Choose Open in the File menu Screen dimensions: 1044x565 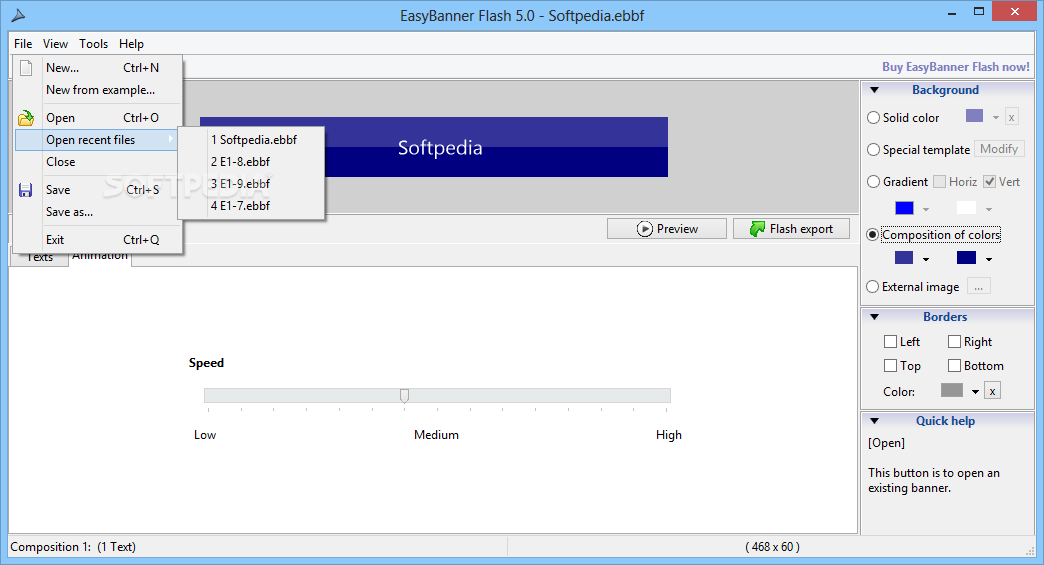click(98, 118)
